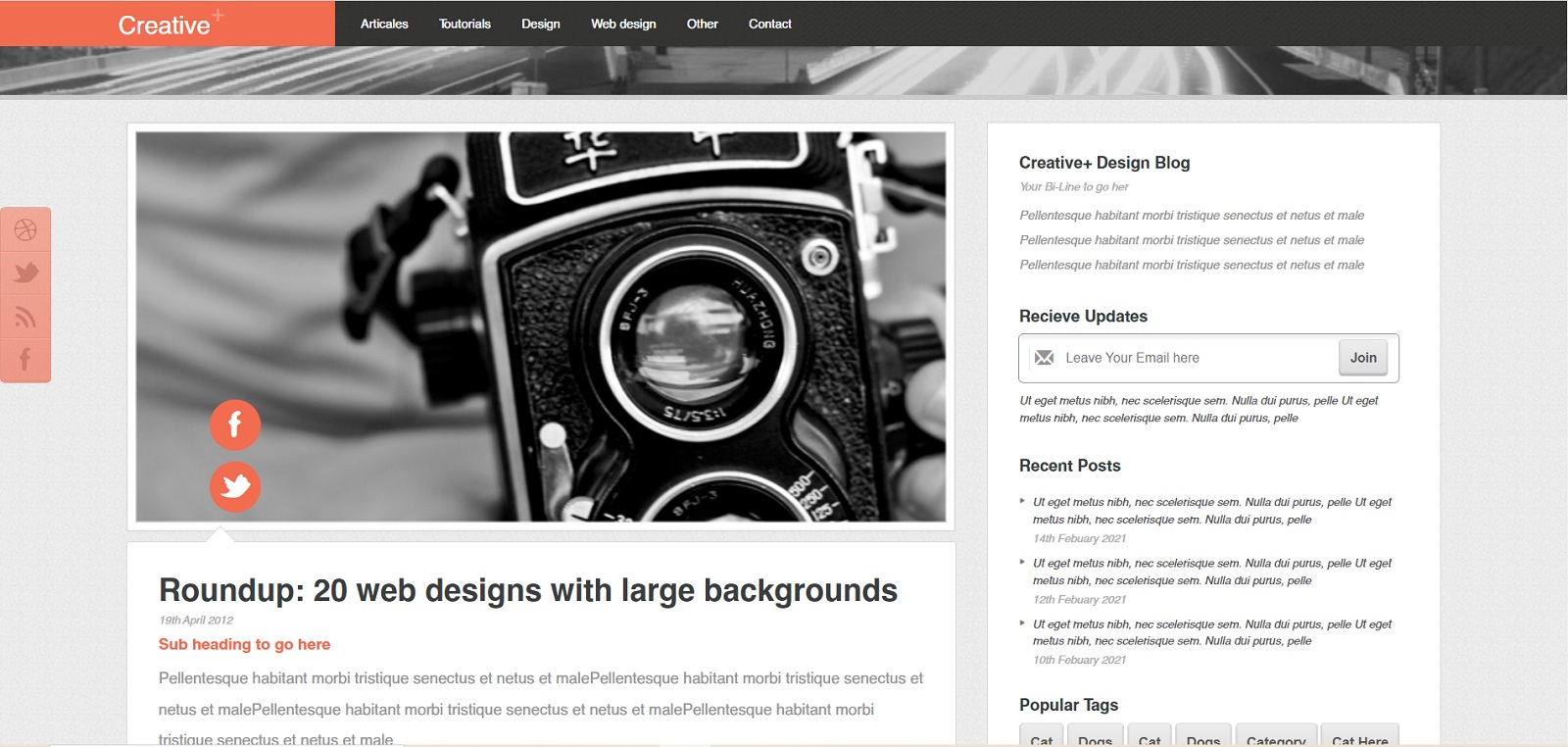Viewport: 1568px width, 747px height.
Task: Click the envelope icon in the email field
Action: point(1045,358)
